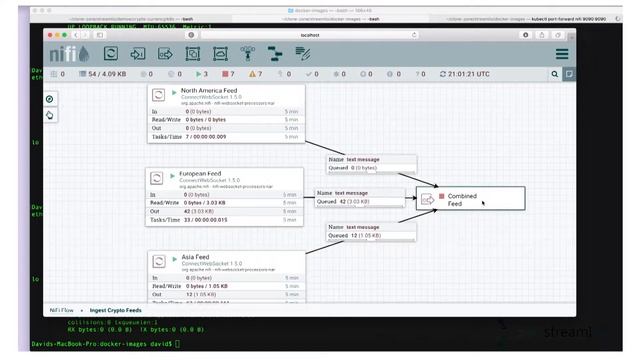The image size is (640, 360).
Task: Click the Asia Feed processor icon
Action: click(x=159, y=261)
